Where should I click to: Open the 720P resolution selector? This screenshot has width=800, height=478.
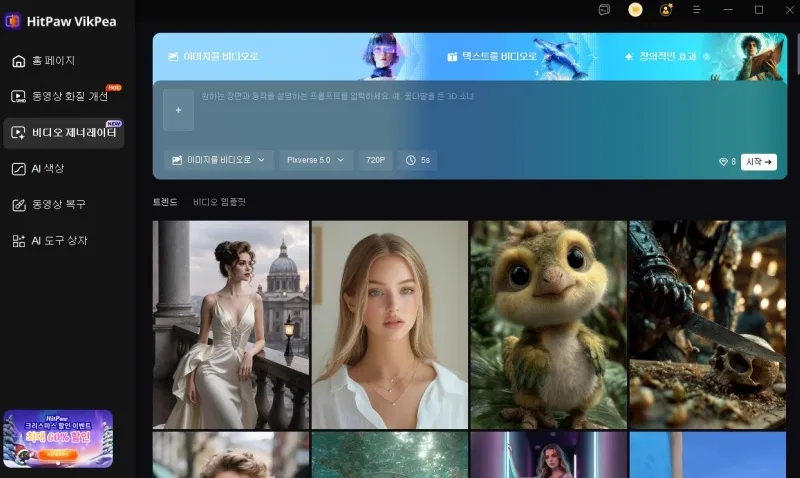pos(376,160)
